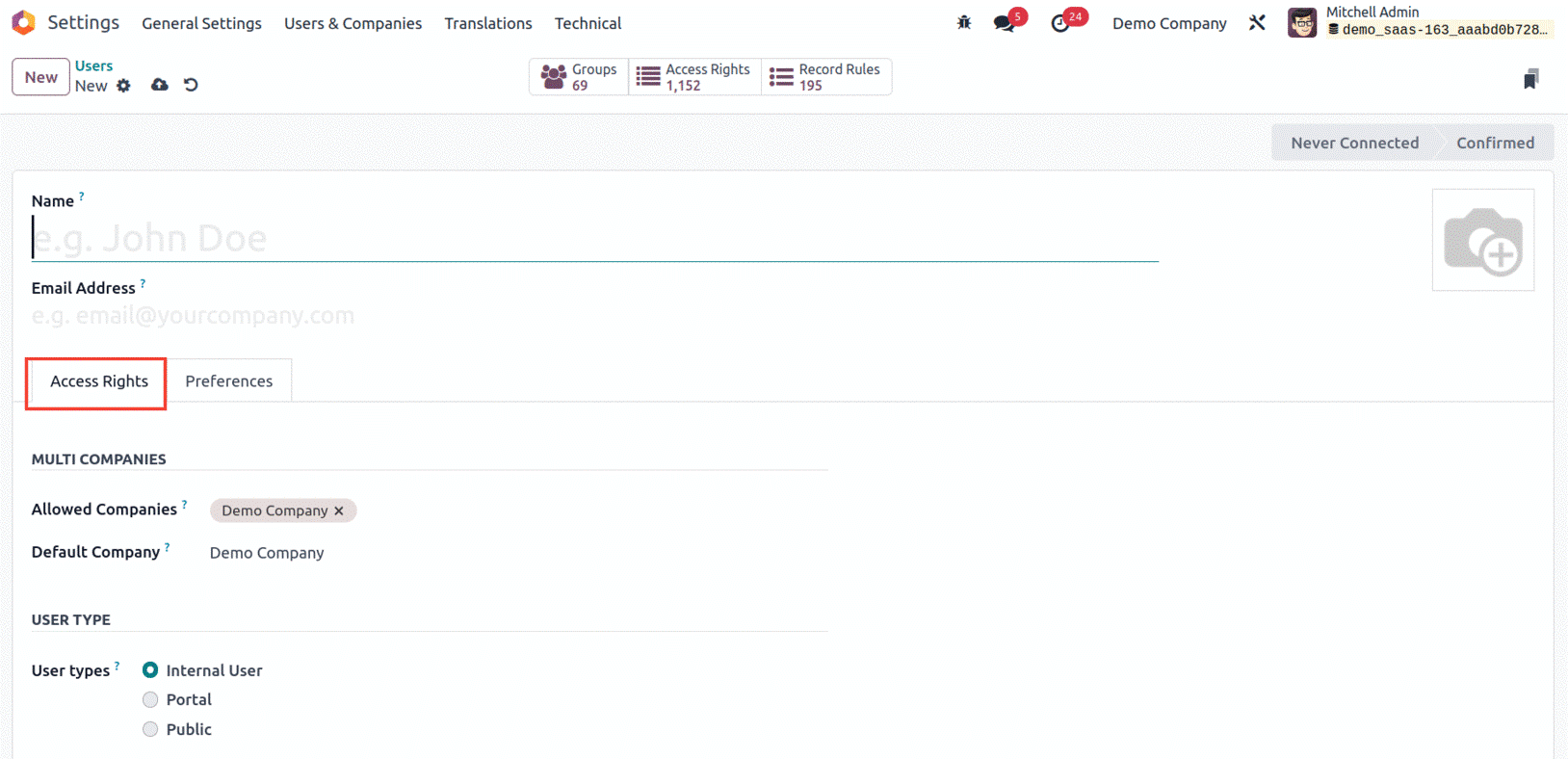Show the Name field help tooltip mark
This screenshot has width=1568, height=759.
point(82,196)
